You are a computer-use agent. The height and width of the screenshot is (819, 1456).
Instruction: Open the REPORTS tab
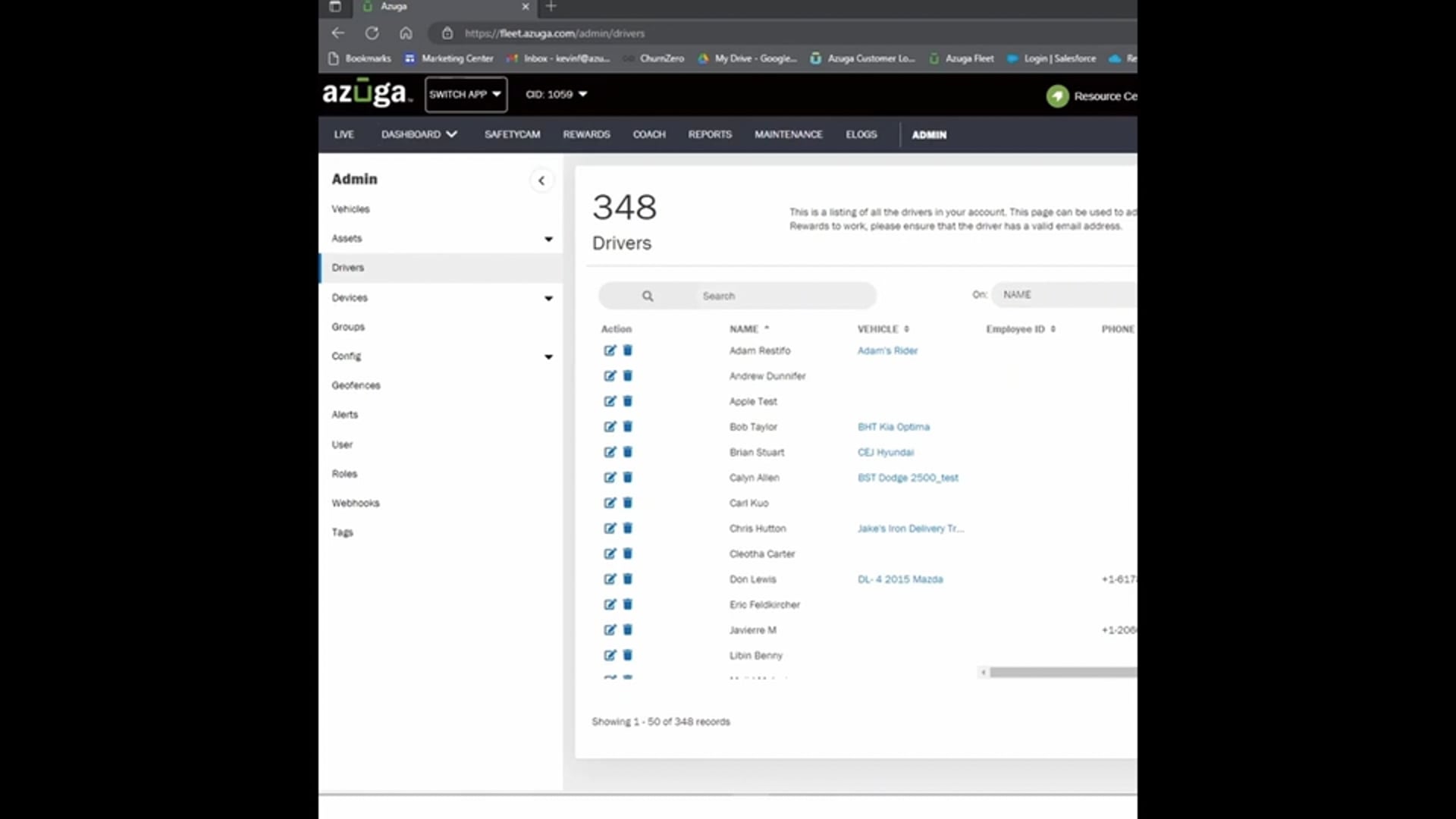click(710, 134)
